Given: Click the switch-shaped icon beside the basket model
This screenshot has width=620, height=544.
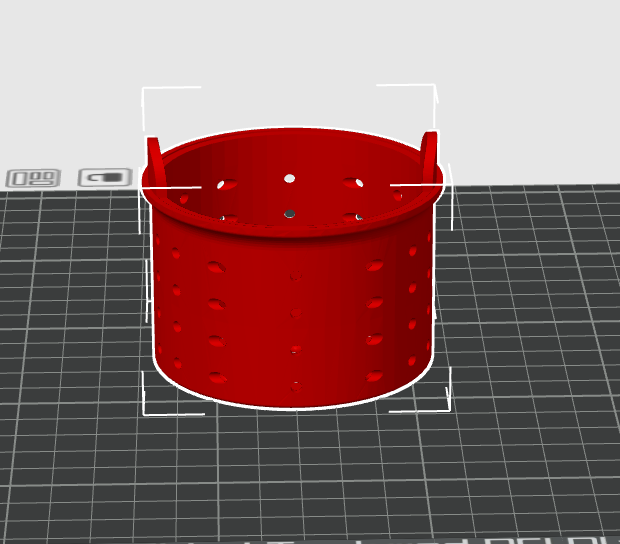Looking at the screenshot, I should (x=105, y=177).
